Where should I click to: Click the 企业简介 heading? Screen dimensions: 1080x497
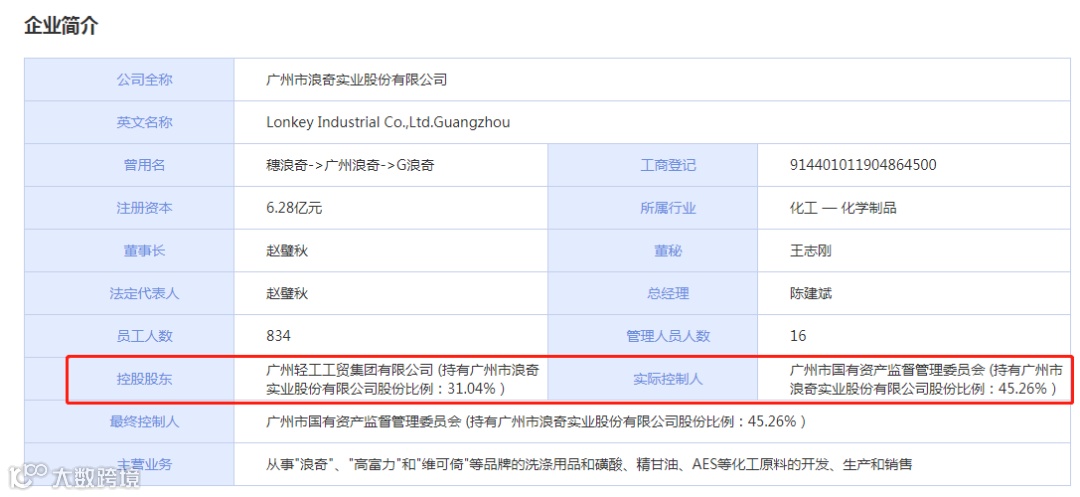(x=61, y=26)
